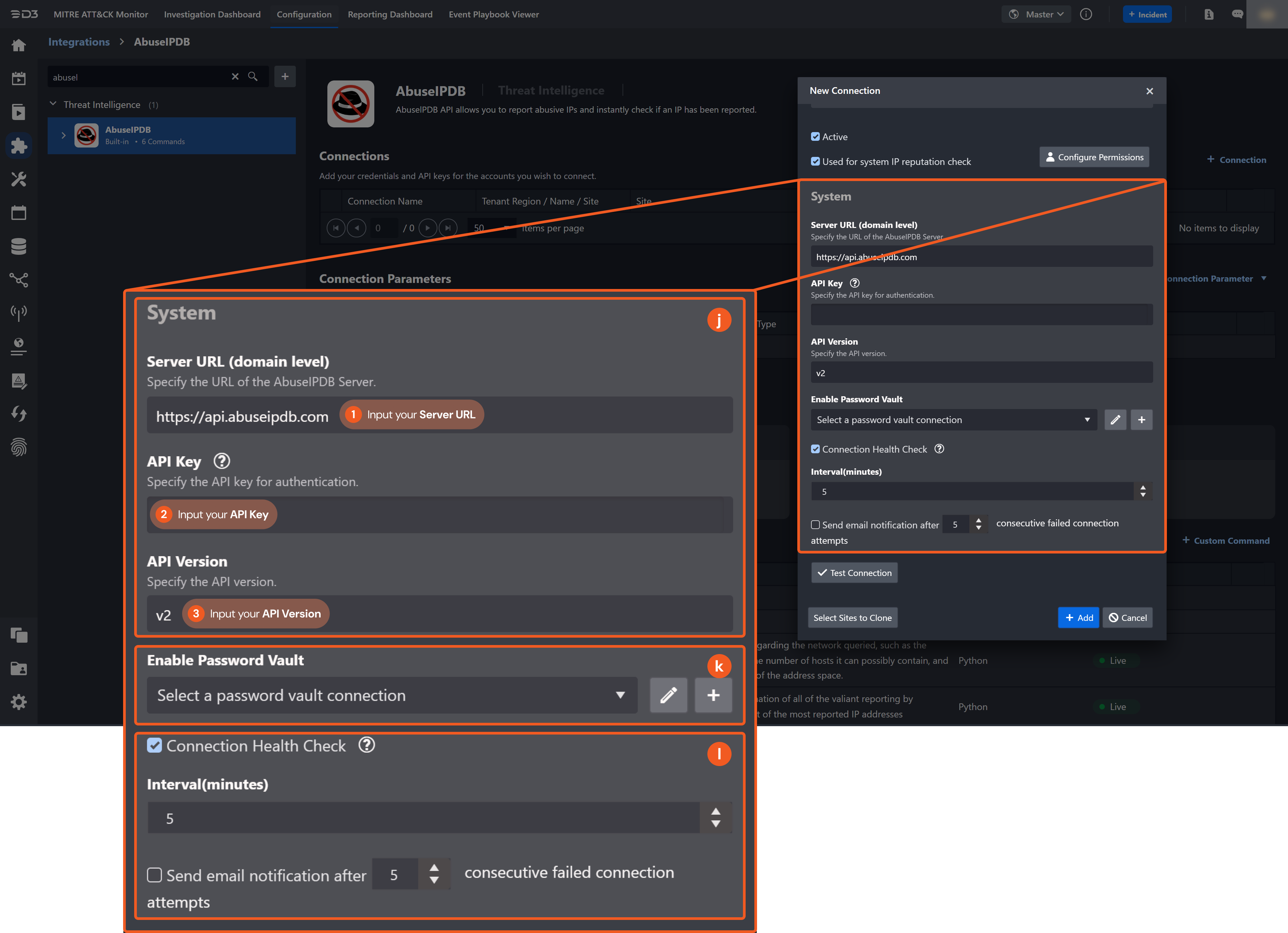Open the Master region dropdown

1036,14
